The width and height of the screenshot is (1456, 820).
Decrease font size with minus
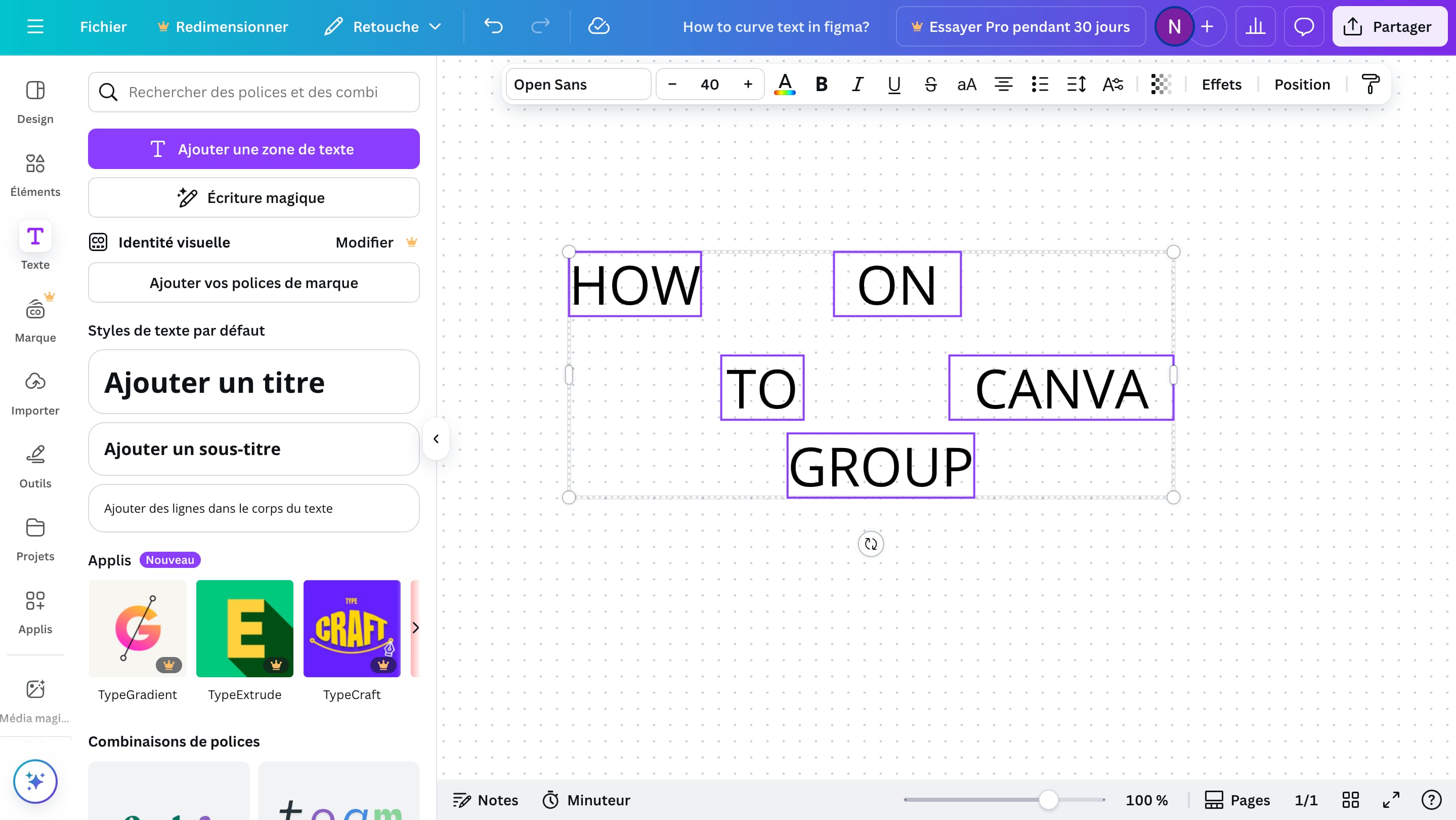(672, 84)
